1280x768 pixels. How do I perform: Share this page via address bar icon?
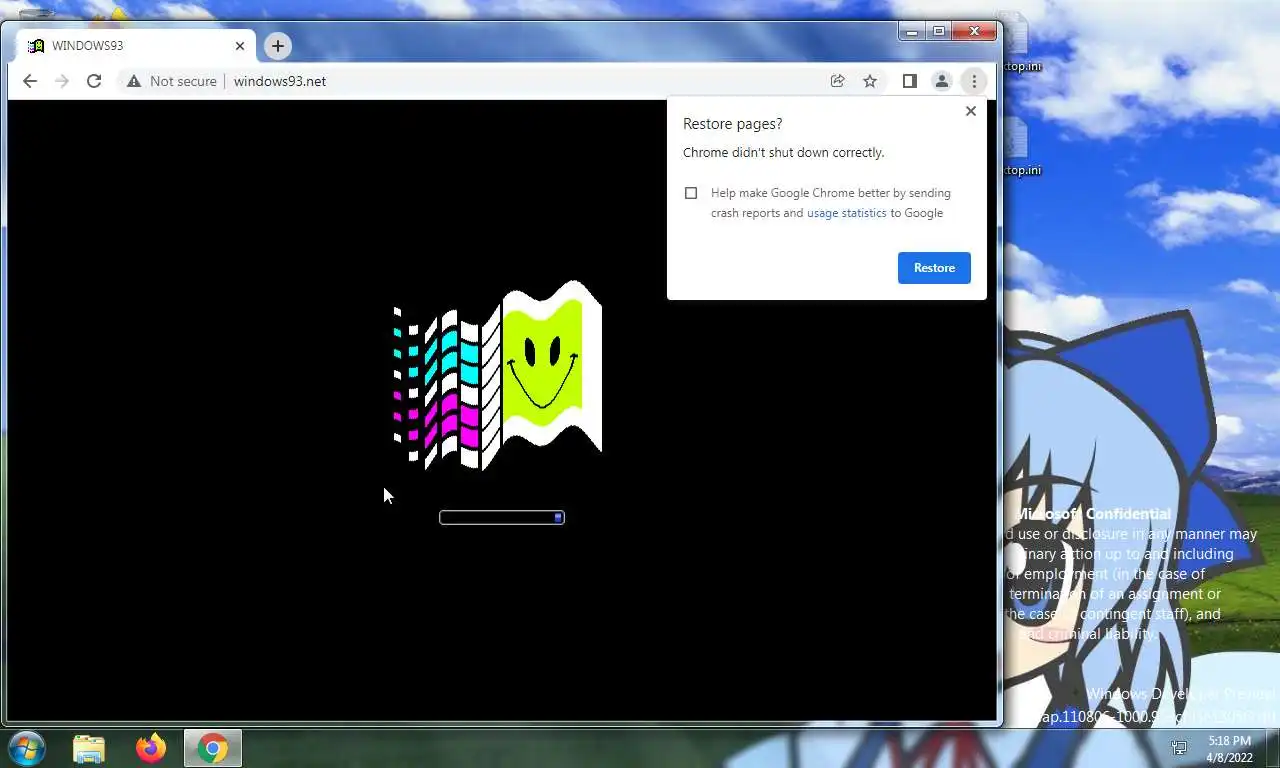pyautogui.click(x=838, y=81)
